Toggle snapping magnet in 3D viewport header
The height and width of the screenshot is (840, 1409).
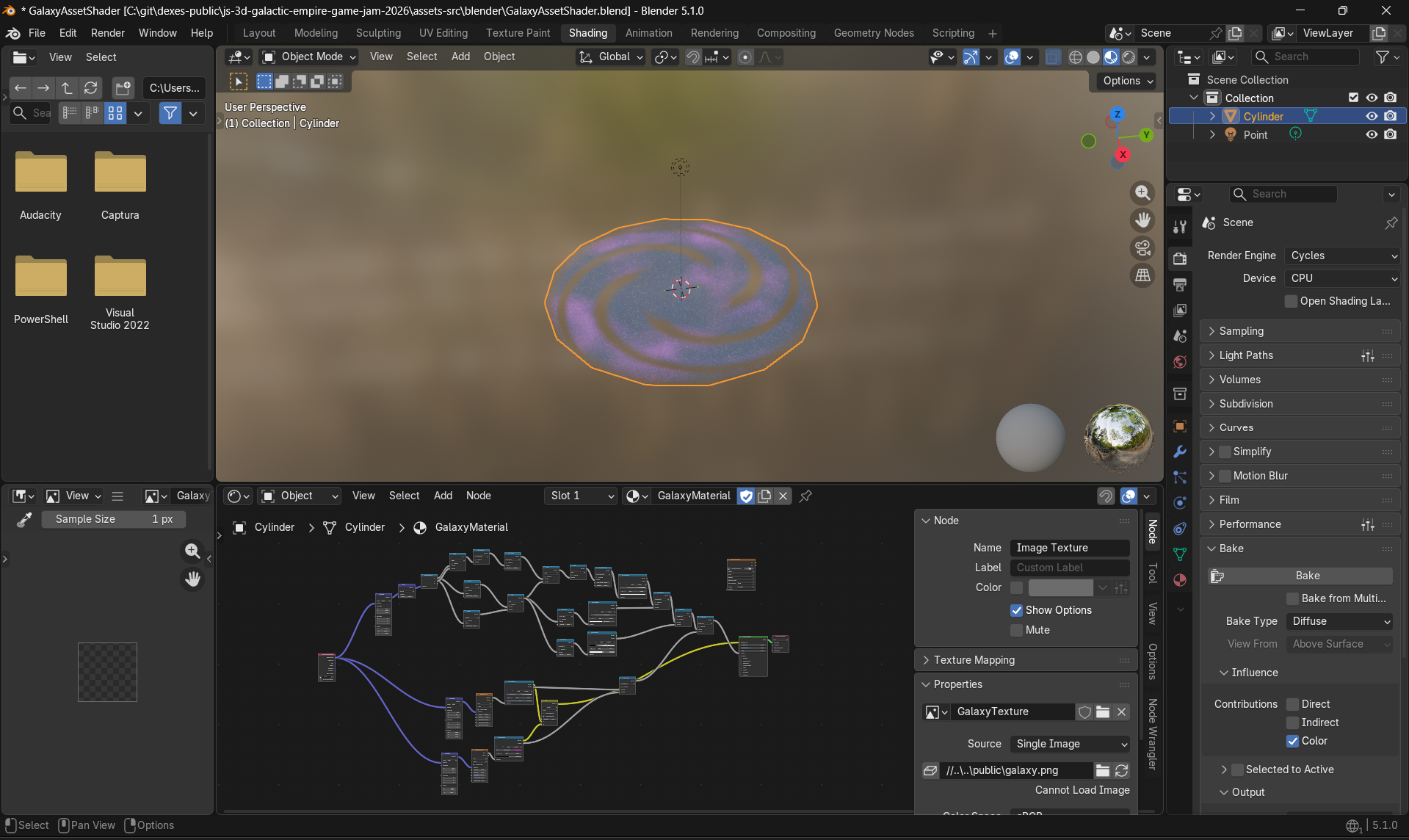(692, 57)
